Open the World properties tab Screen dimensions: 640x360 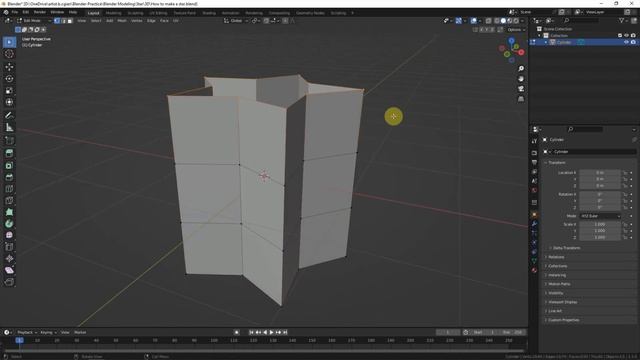coord(534,190)
